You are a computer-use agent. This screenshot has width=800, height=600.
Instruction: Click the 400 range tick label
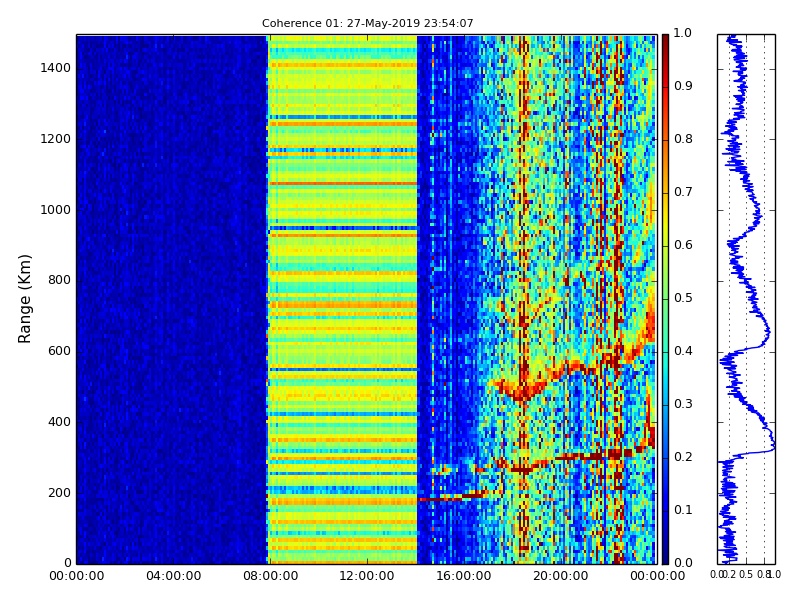click(59, 422)
